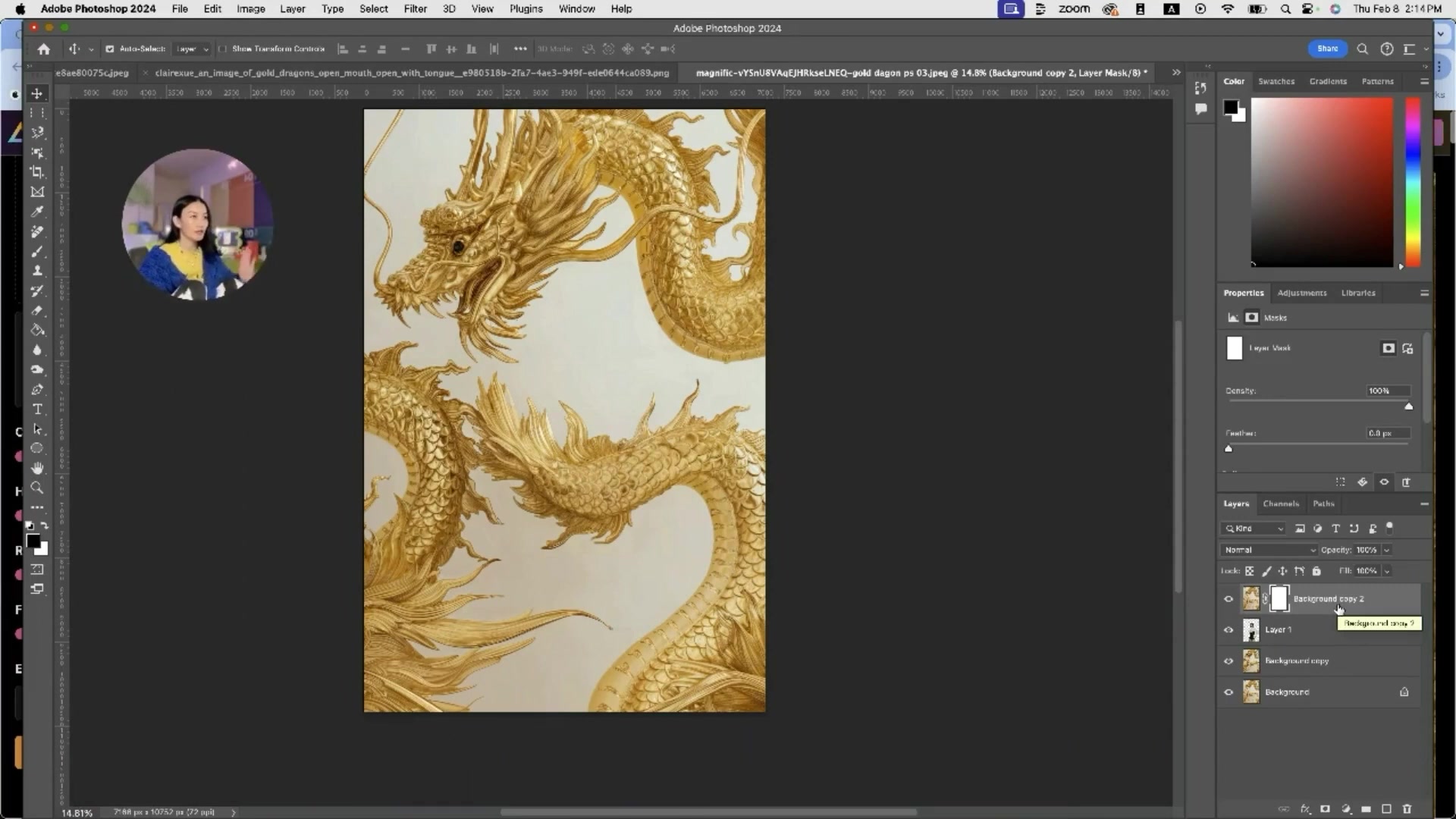Open the Properties panel menu

click(x=1424, y=293)
